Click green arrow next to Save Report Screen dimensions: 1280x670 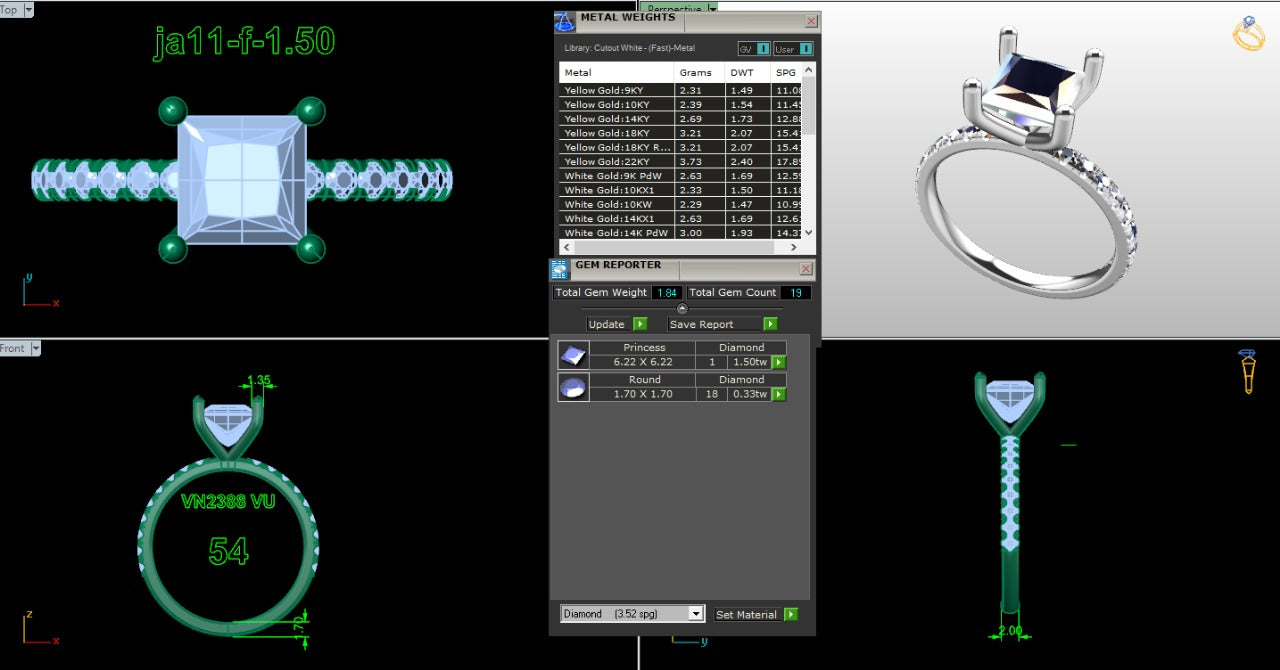click(x=770, y=324)
